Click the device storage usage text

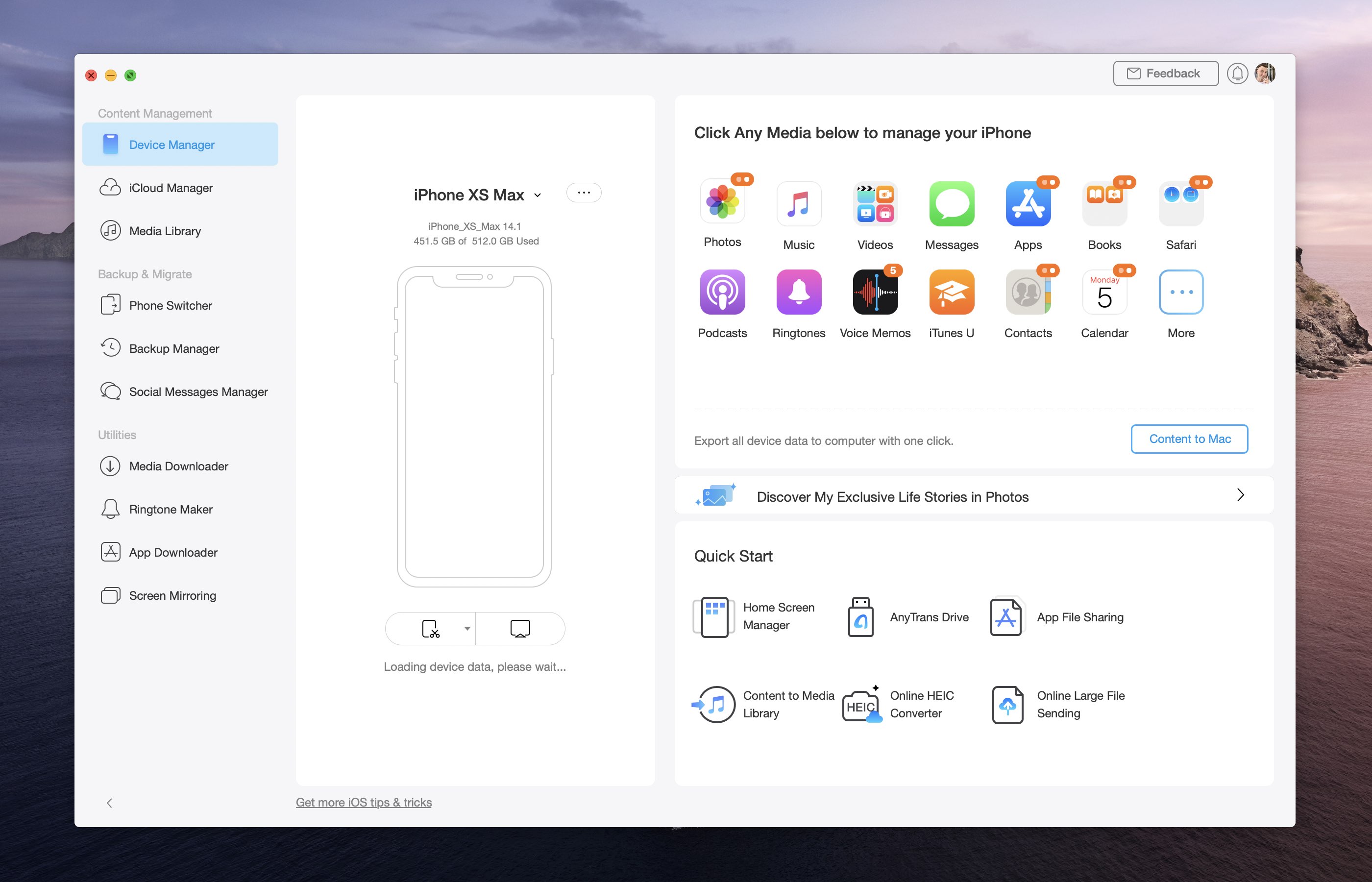476,241
